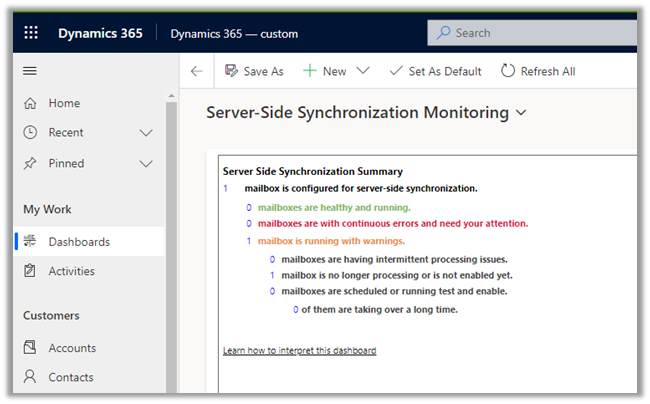Click the Pinned pushpin icon
Viewport: 650px width, 404px height.
point(30,163)
